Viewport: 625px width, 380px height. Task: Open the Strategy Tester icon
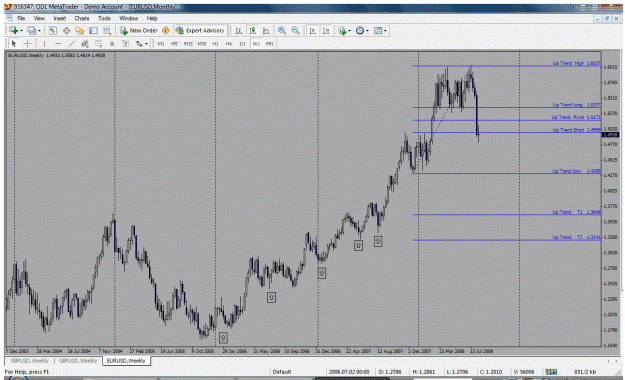pos(107,31)
